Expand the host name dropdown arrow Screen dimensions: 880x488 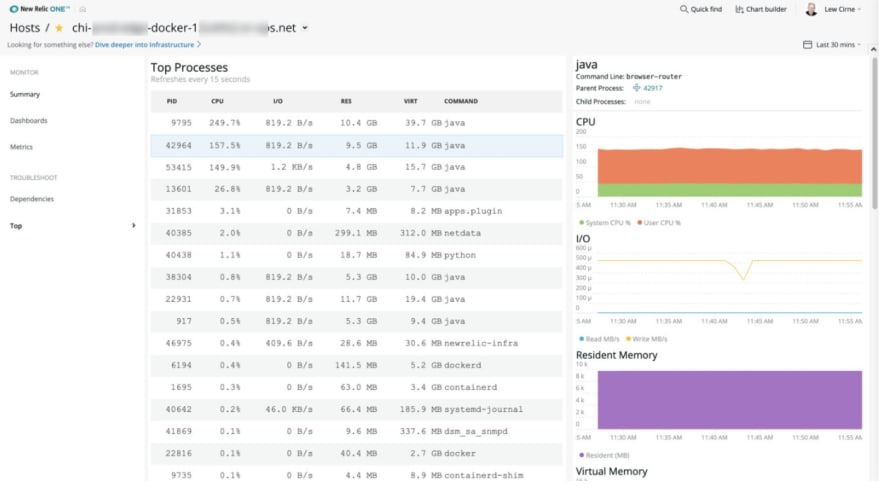point(305,28)
